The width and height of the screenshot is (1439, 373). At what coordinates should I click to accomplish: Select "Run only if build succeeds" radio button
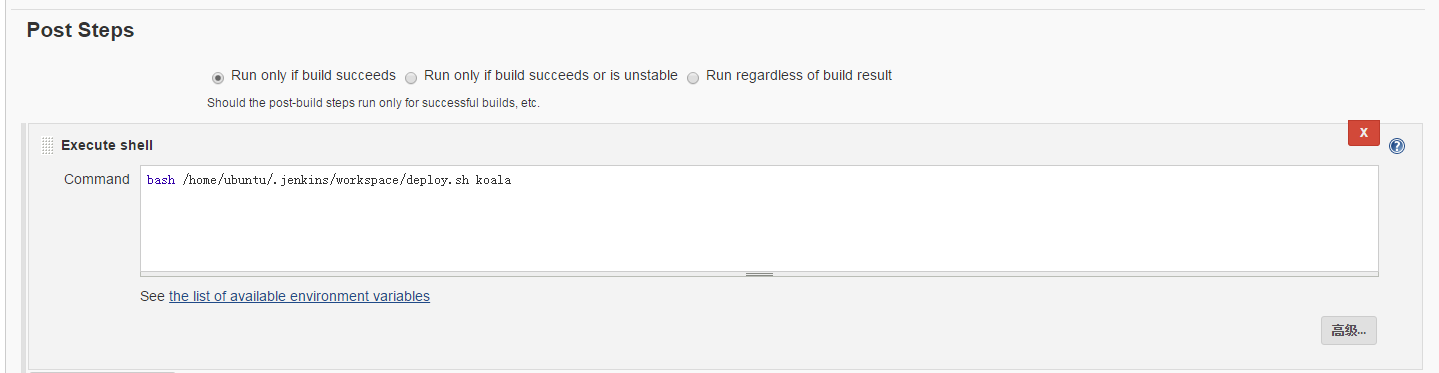point(217,77)
